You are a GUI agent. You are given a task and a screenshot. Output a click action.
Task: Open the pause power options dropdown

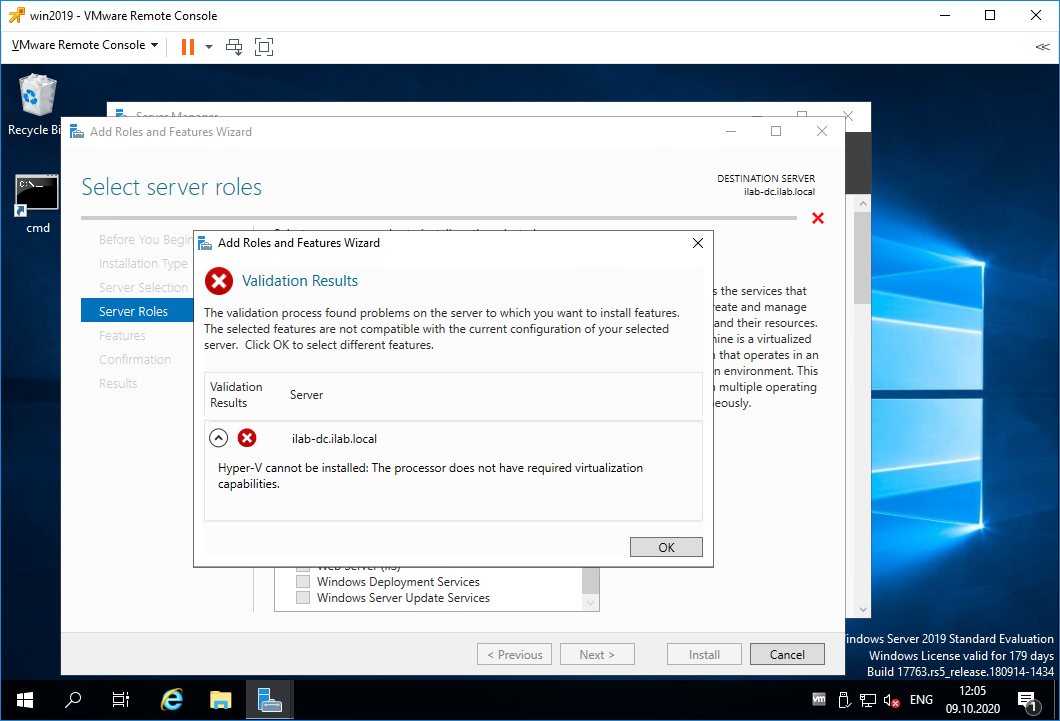coord(207,46)
